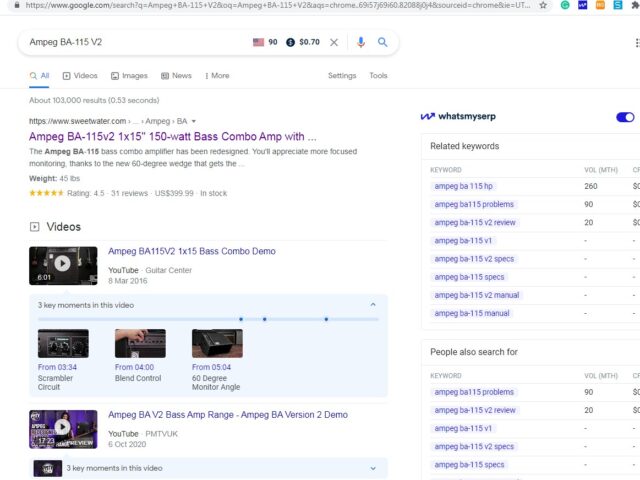Click the dollar CPC icon in the search box
This screenshot has width=640, height=480.
pos(290,42)
